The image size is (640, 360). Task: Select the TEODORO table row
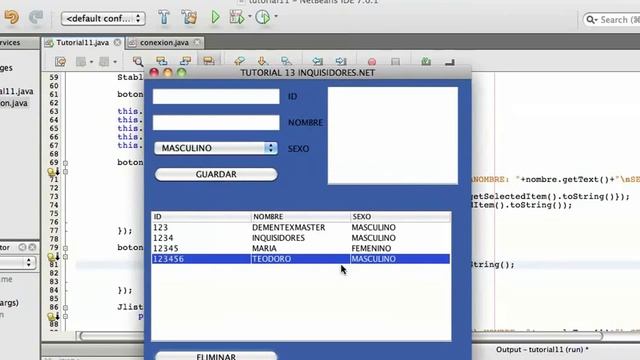tap(301, 259)
